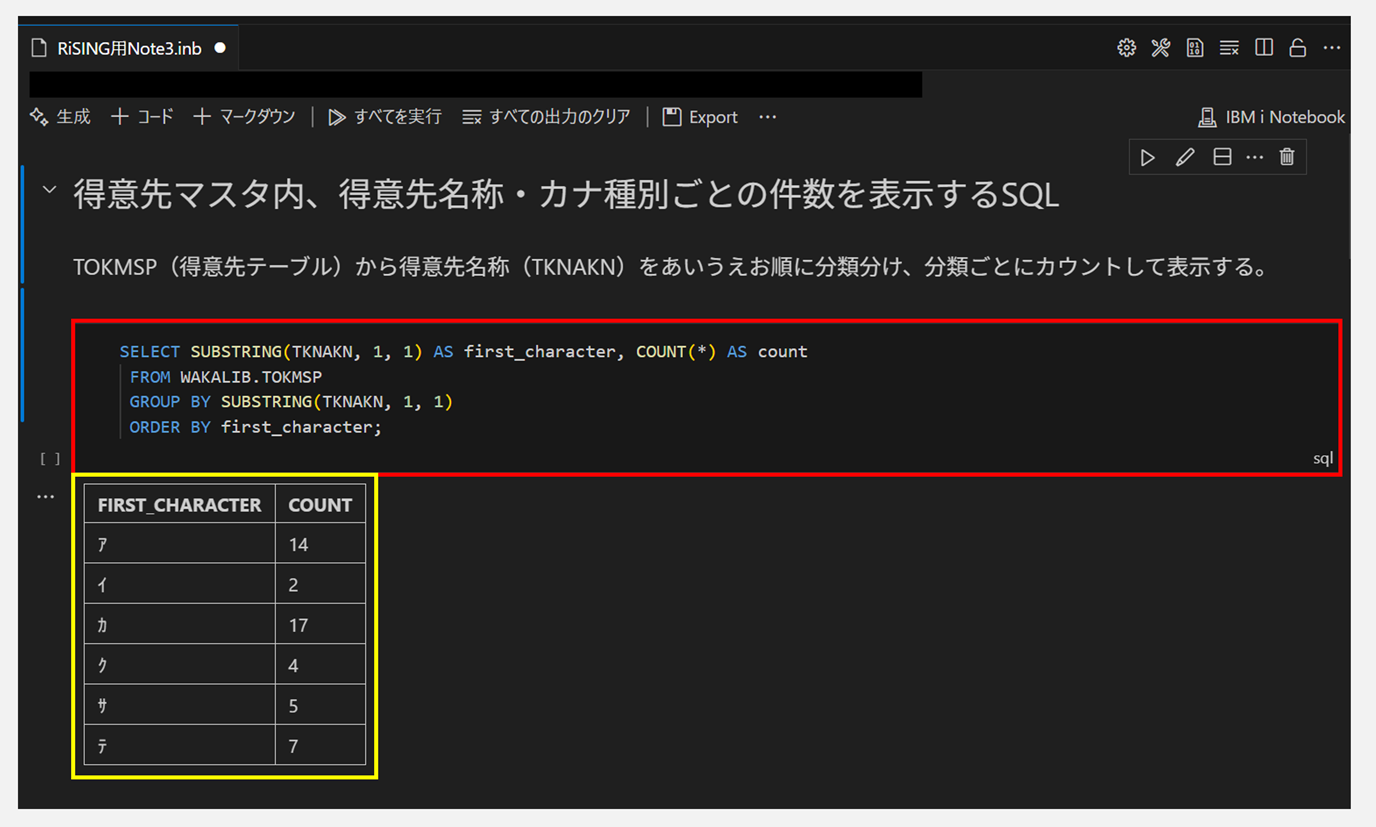Click the FIRST_CHARACTER column header
Viewport: 1376px width, 827px height.
(x=180, y=505)
